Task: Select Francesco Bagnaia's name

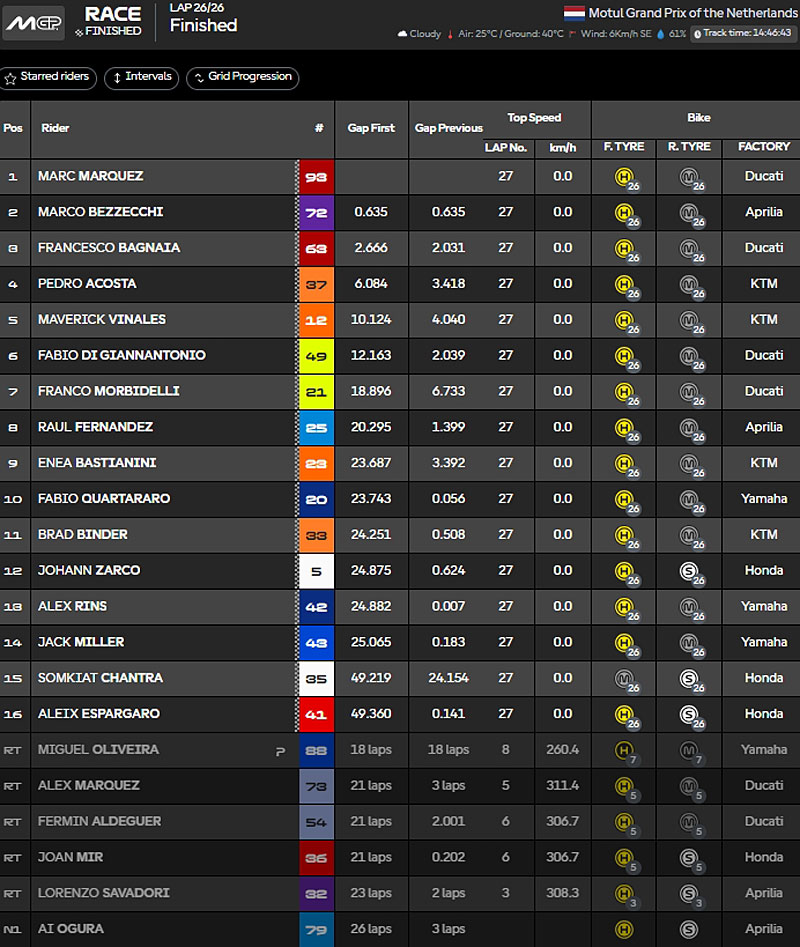Action: pos(109,248)
